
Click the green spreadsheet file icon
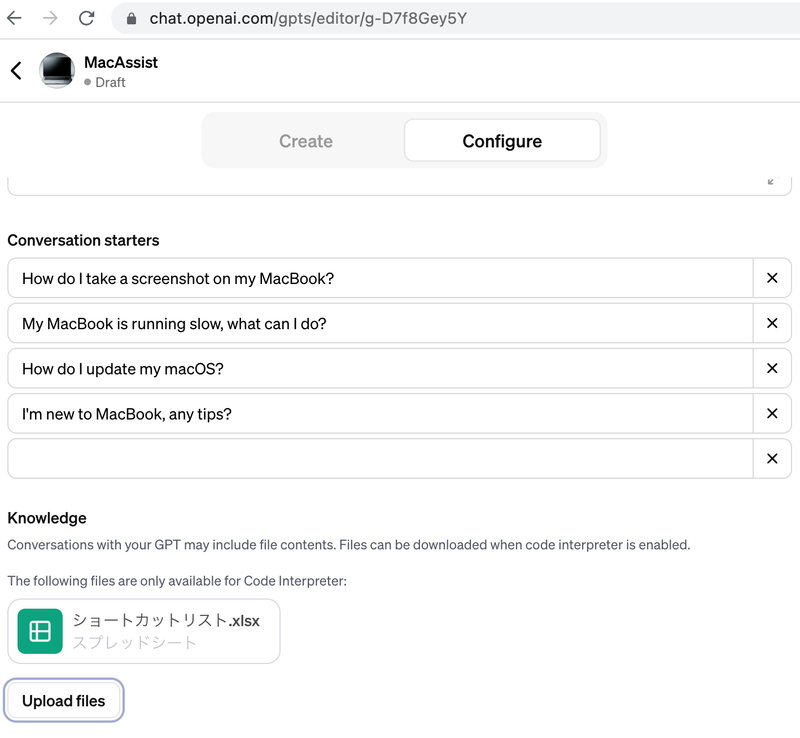(x=40, y=631)
